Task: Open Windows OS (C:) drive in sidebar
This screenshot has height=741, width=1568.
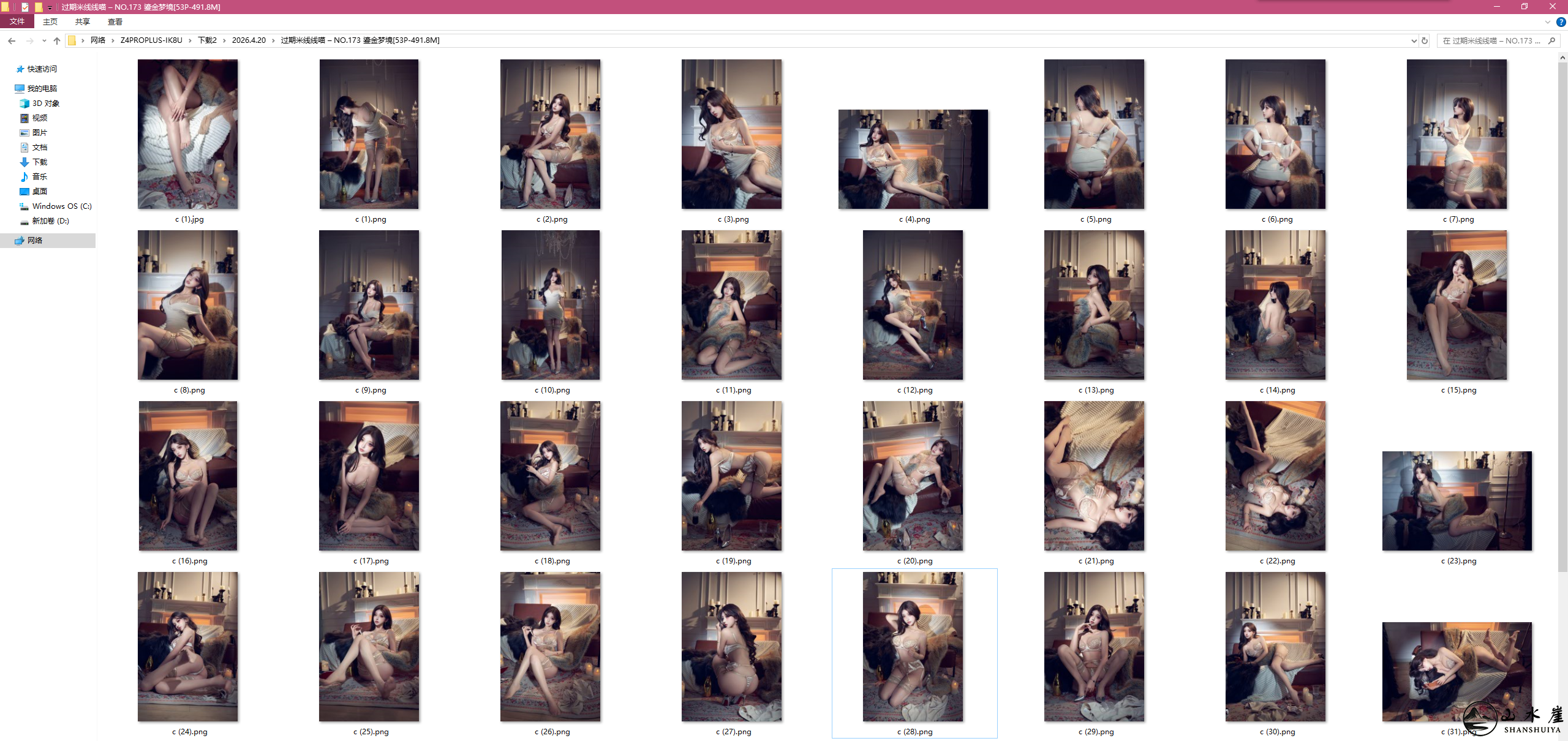Action: pos(60,206)
